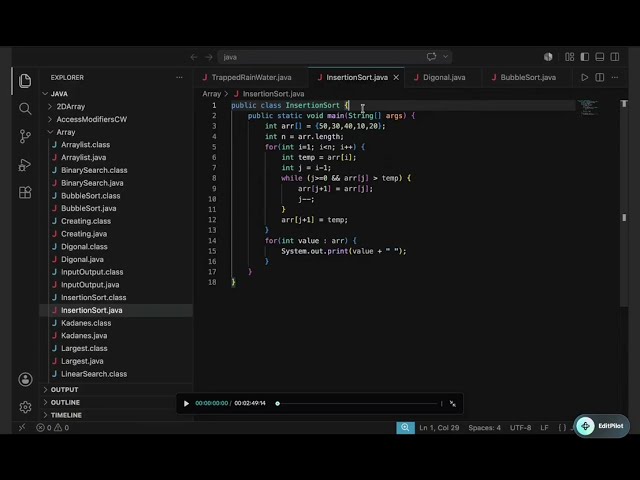Image resolution: width=640 pixels, height=480 pixels.
Task: Open the Explorer view in activity bar
Action: pyautogui.click(x=25, y=80)
